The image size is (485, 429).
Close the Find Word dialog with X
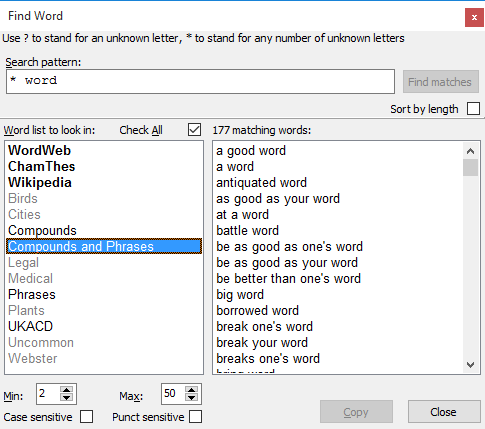coord(474,17)
